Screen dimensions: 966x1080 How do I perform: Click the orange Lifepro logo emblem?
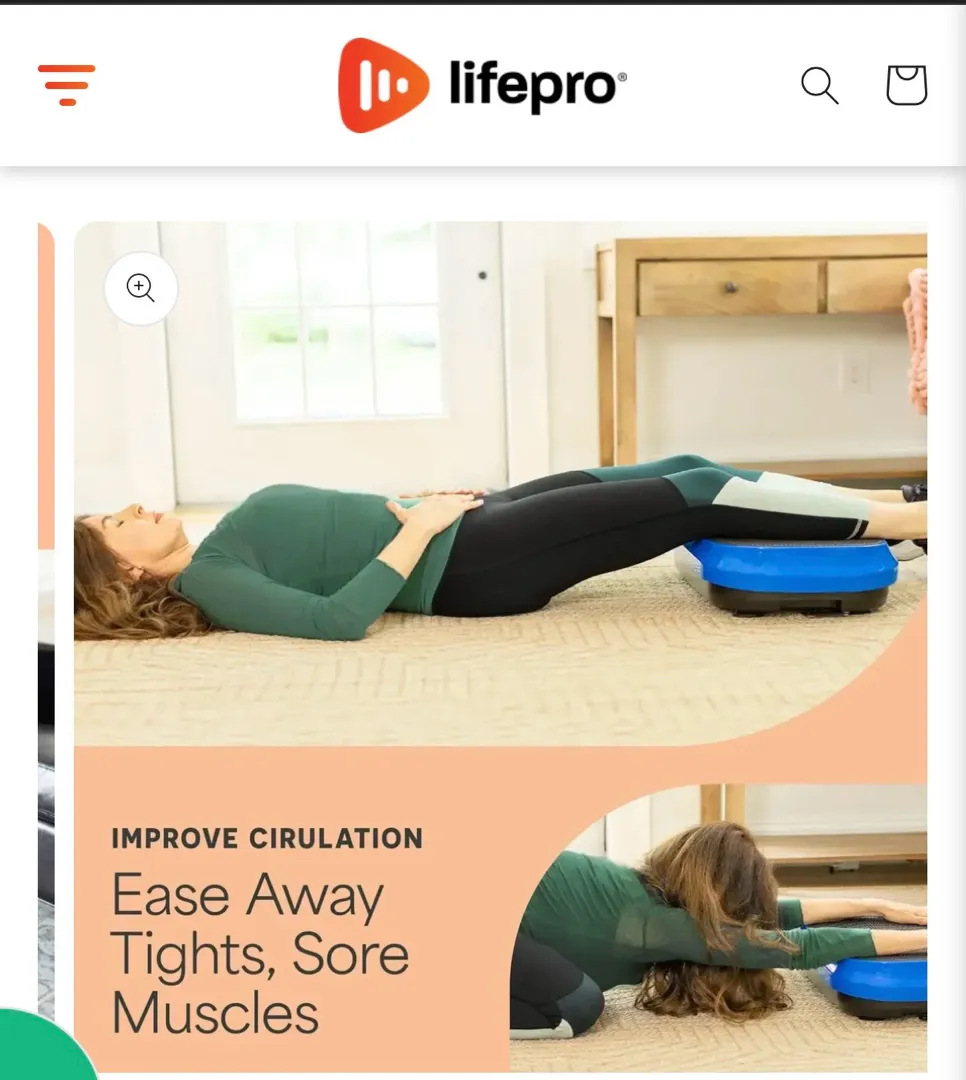coord(383,85)
